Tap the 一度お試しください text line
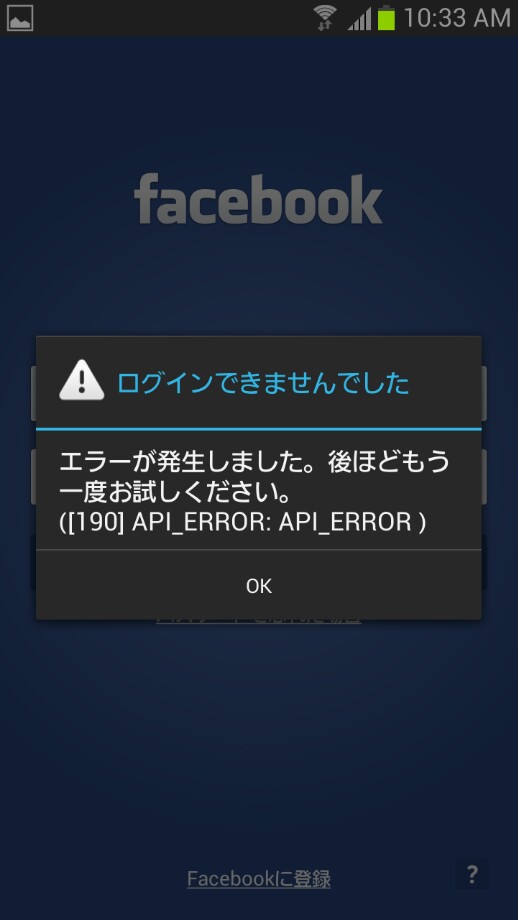518x920 pixels. pyautogui.click(x=175, y=493)
